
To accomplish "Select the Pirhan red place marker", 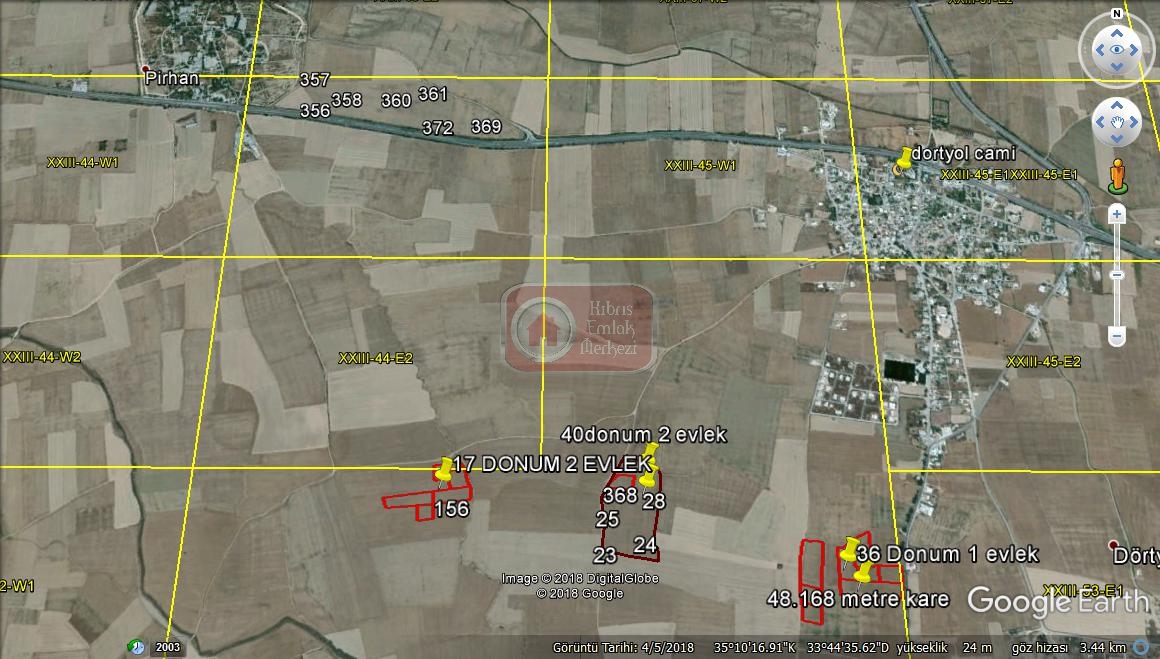I will click(x=145, y=69).
